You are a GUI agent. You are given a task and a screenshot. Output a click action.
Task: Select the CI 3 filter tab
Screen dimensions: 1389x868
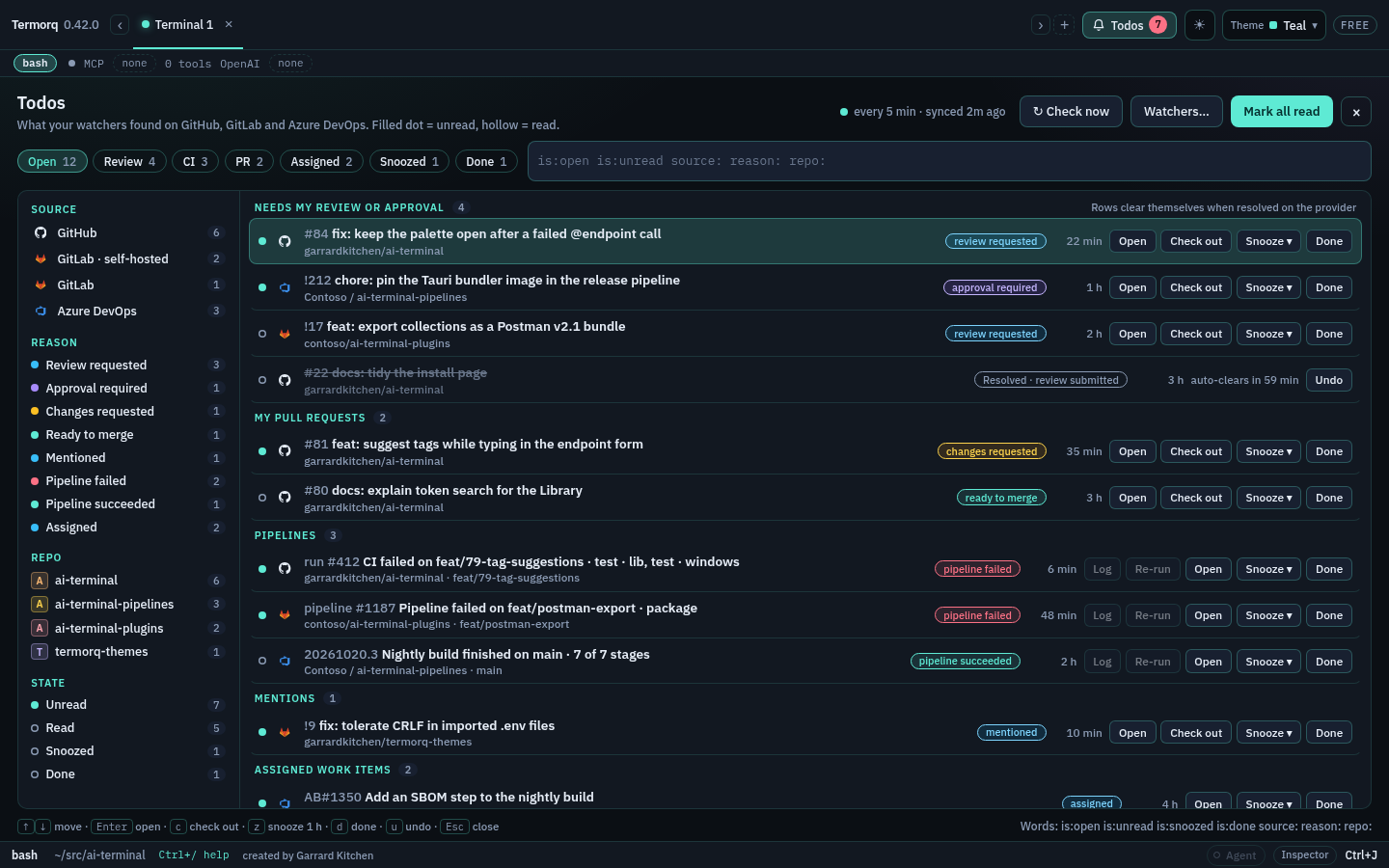coord(195,161)
